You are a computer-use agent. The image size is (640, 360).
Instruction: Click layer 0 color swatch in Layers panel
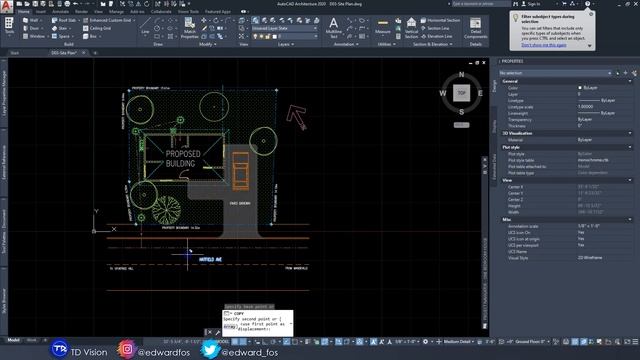pyautogui.click(x=274, y=36)
